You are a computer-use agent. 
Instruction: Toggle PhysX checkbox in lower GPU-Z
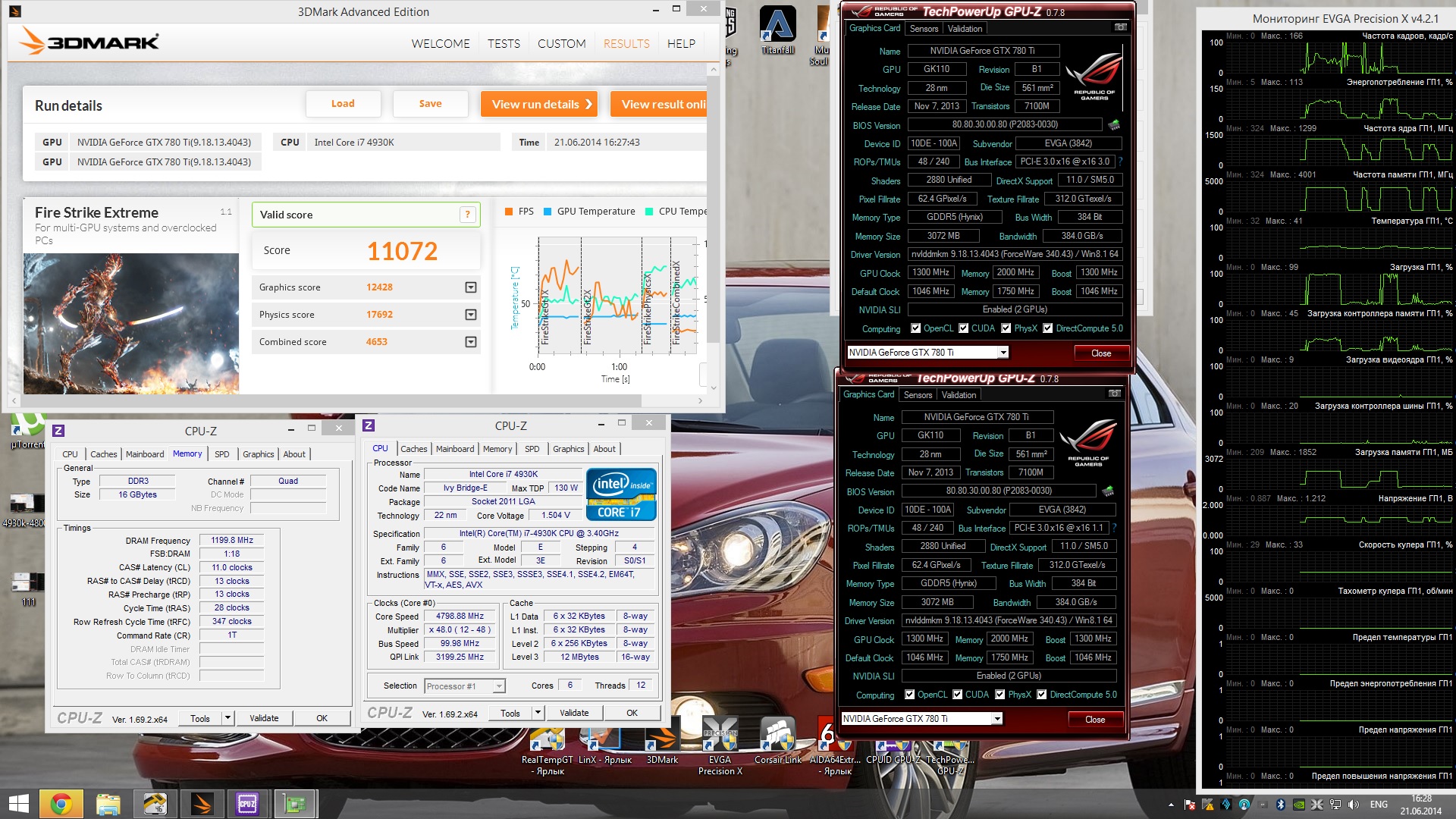coord(1000,695)
